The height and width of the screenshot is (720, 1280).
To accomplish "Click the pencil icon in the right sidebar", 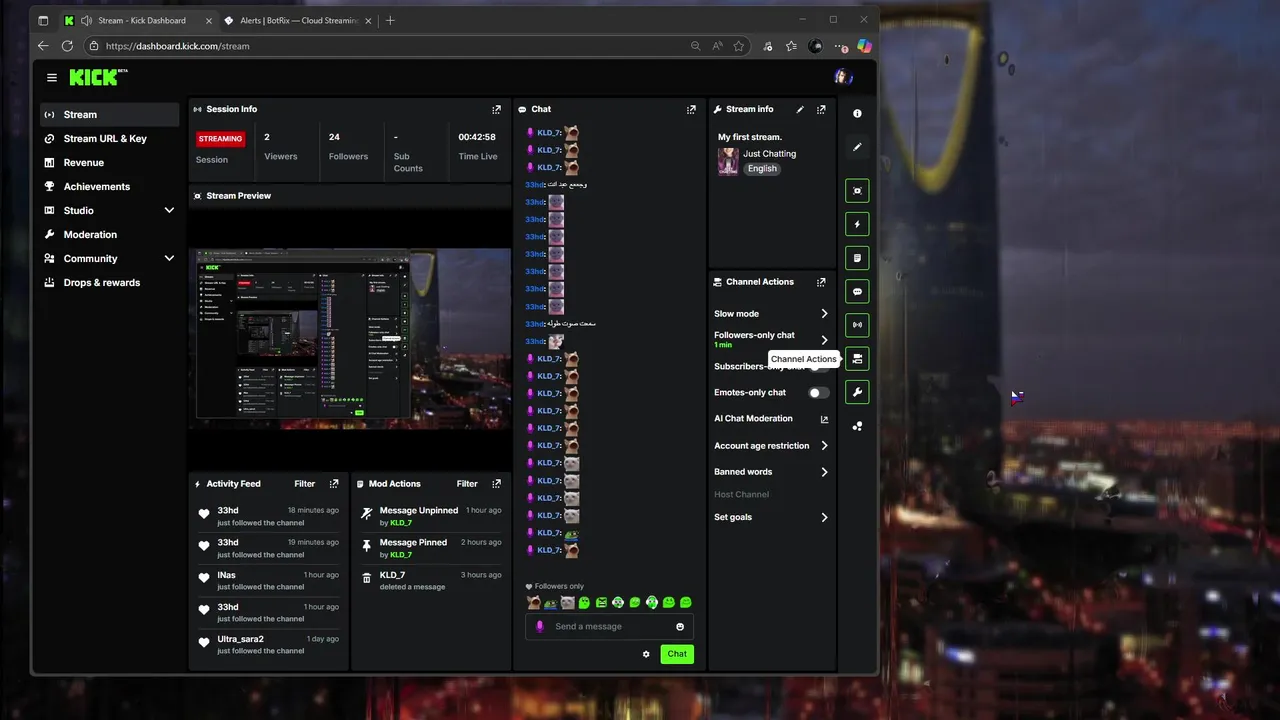I will tap(857, 147).
